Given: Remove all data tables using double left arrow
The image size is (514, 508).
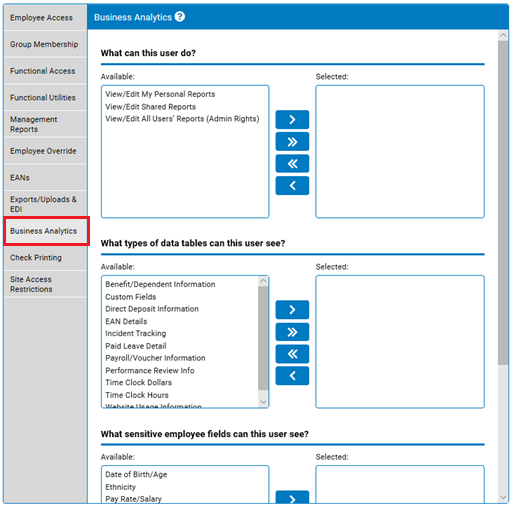Looking at the screenshot, I should click(292, 354).
